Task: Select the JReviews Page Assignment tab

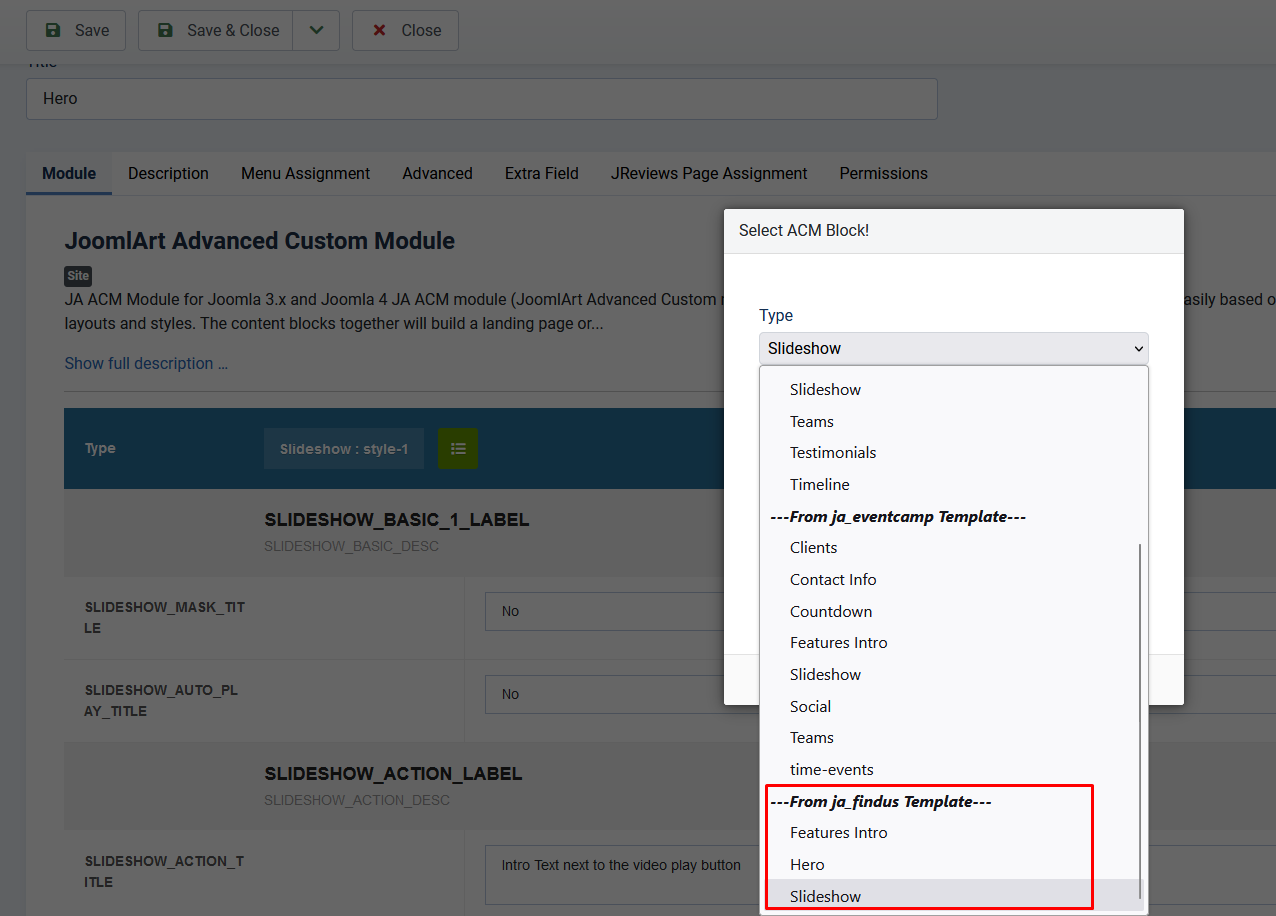Action: coord(709,173)
